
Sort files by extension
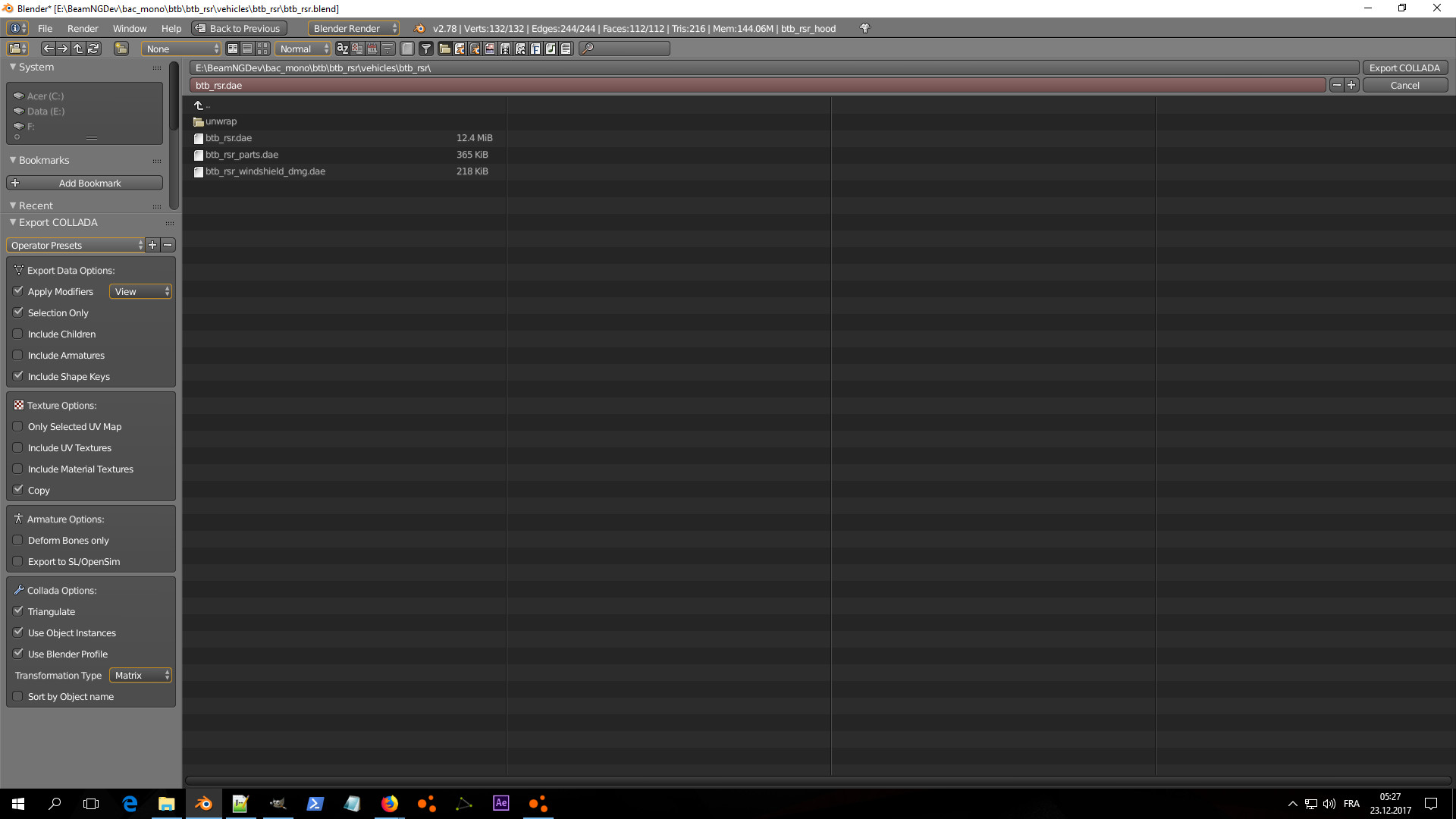(x=357, y=49)
